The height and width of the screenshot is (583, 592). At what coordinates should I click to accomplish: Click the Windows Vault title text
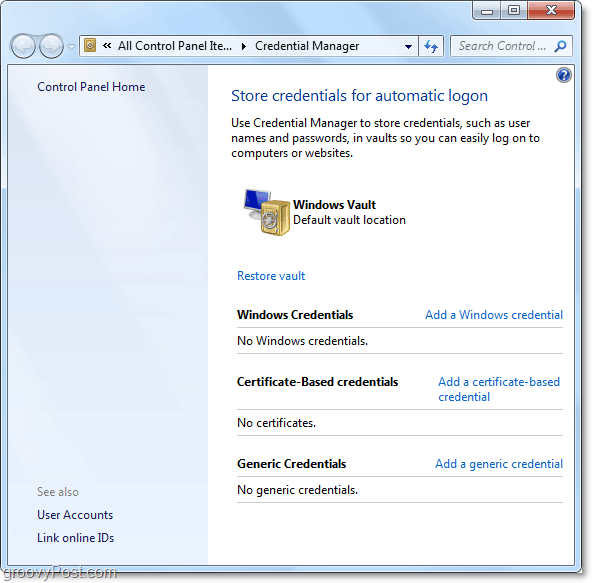tap(334, 205)
